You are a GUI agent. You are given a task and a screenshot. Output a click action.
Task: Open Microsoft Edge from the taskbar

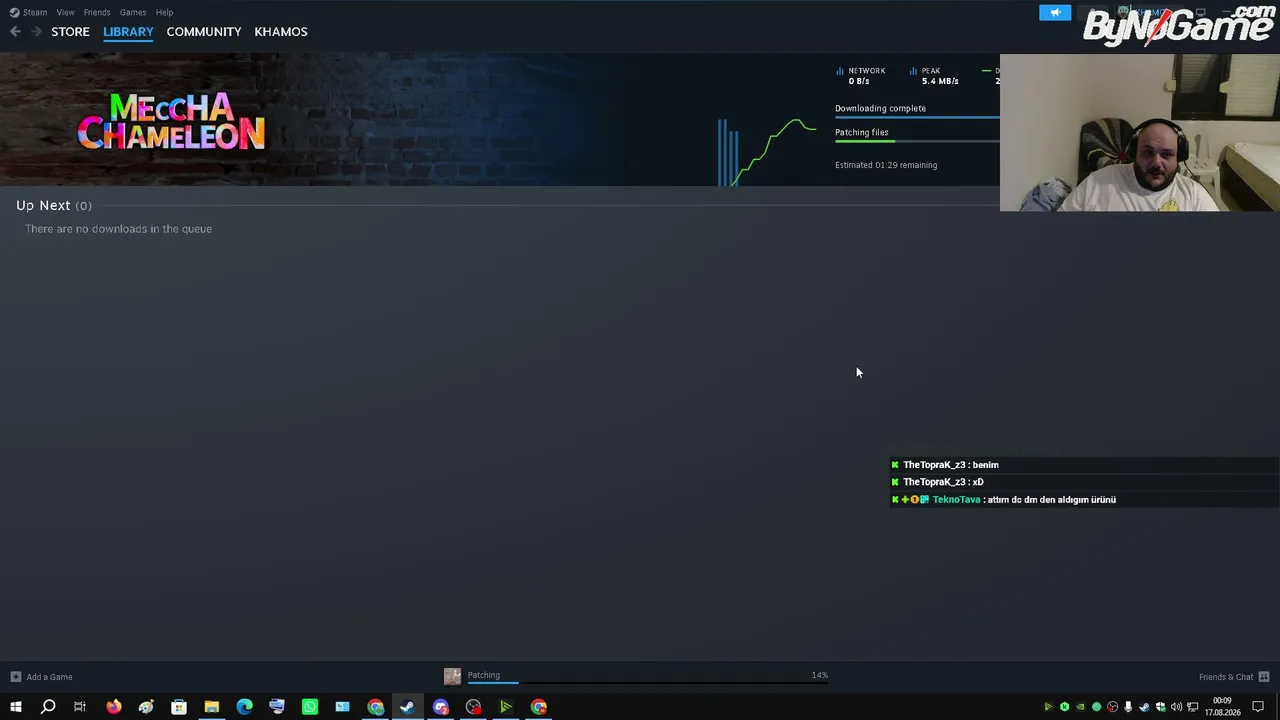(244, 707)
